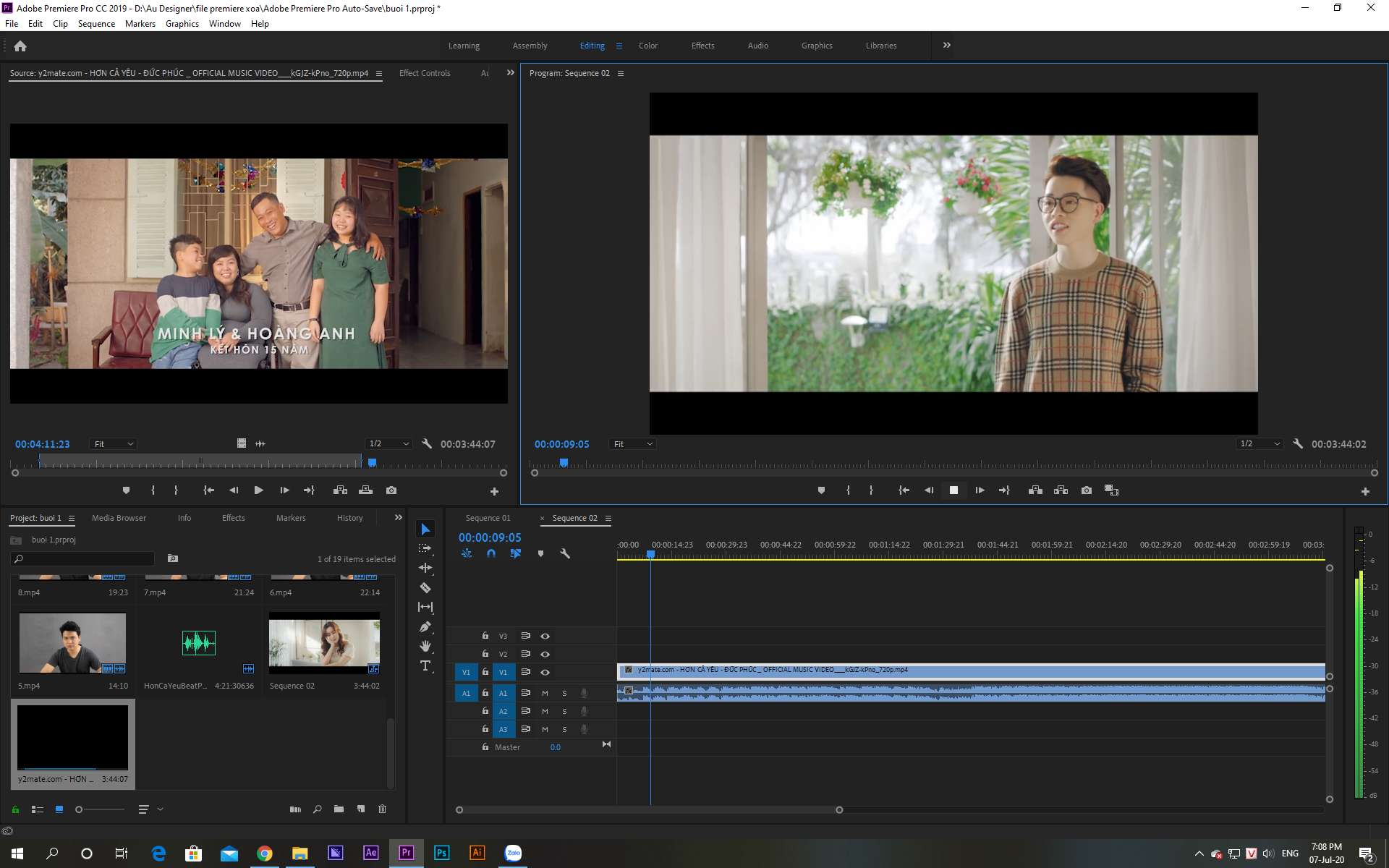Screen dimensions: 1389x868
Task: Select the Ripple Edit tool
Action: (x=425, y=568)
